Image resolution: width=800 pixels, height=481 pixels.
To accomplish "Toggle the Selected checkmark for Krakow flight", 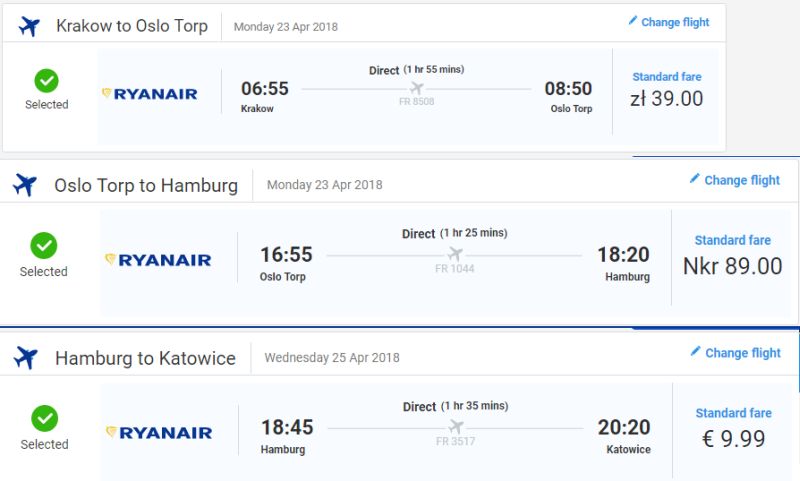I will pyautogui.click(x=46, y=81).
